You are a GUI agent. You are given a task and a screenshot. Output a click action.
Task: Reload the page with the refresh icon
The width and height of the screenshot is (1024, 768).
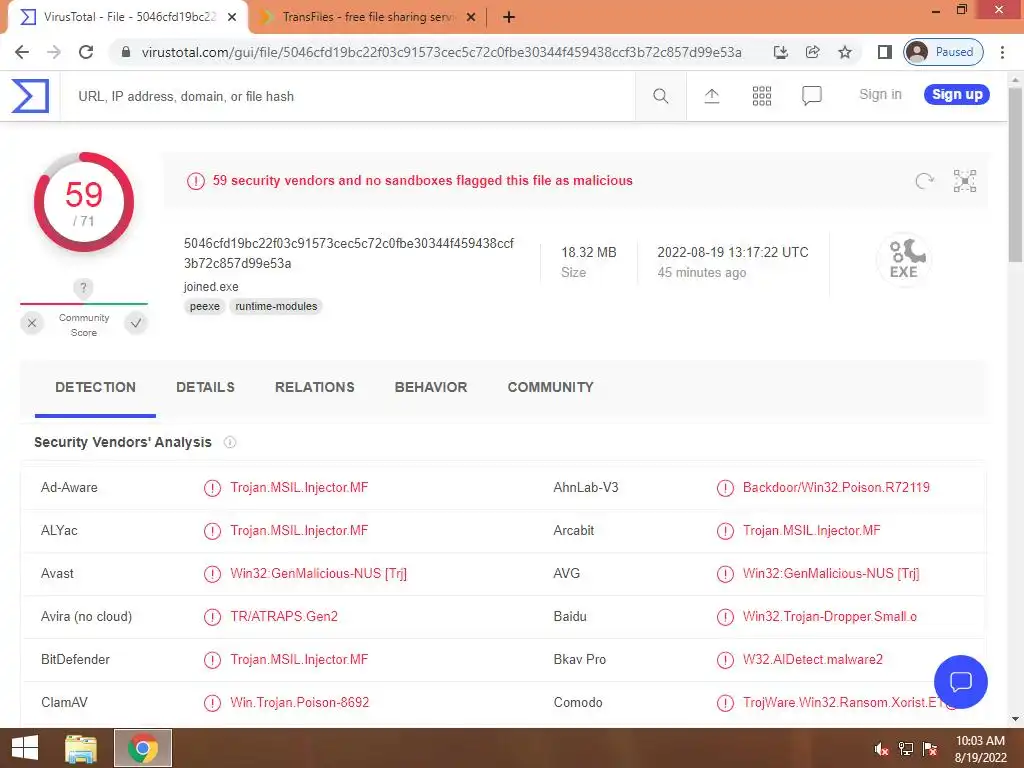click(x=86, y=52)
